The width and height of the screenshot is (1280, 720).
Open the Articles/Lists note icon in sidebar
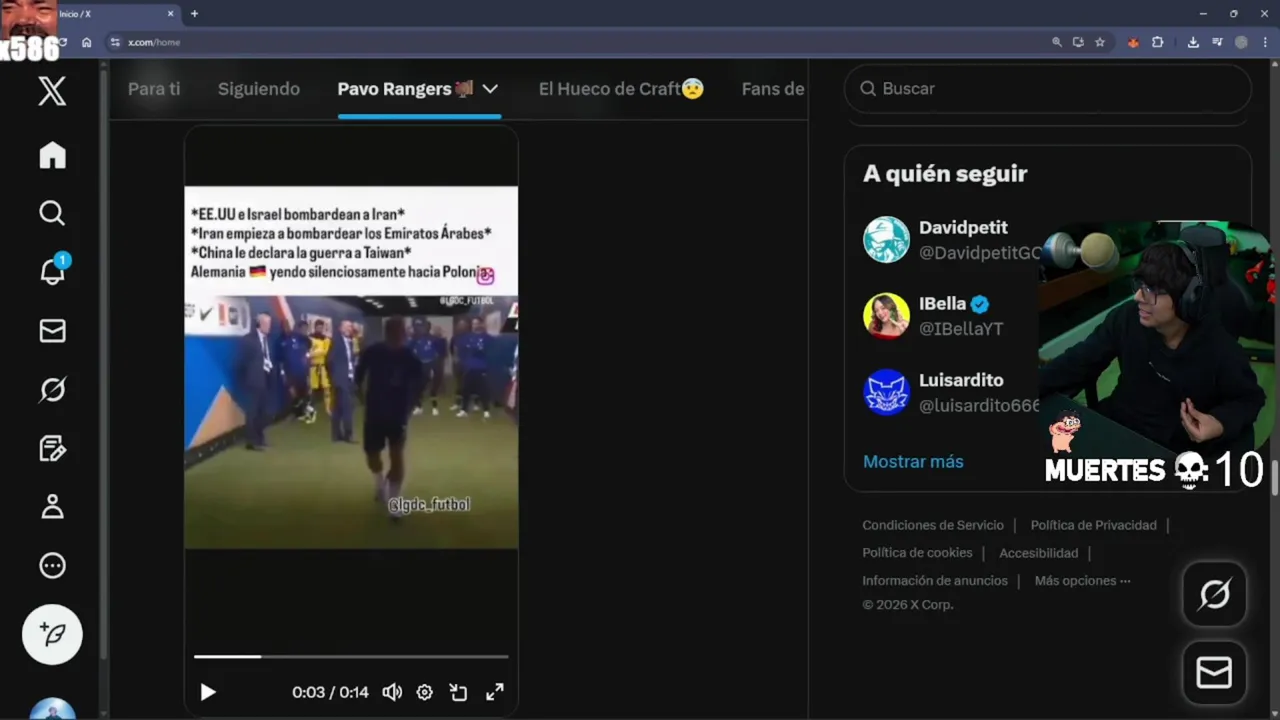pyautogui.click(x=52, y=448)
